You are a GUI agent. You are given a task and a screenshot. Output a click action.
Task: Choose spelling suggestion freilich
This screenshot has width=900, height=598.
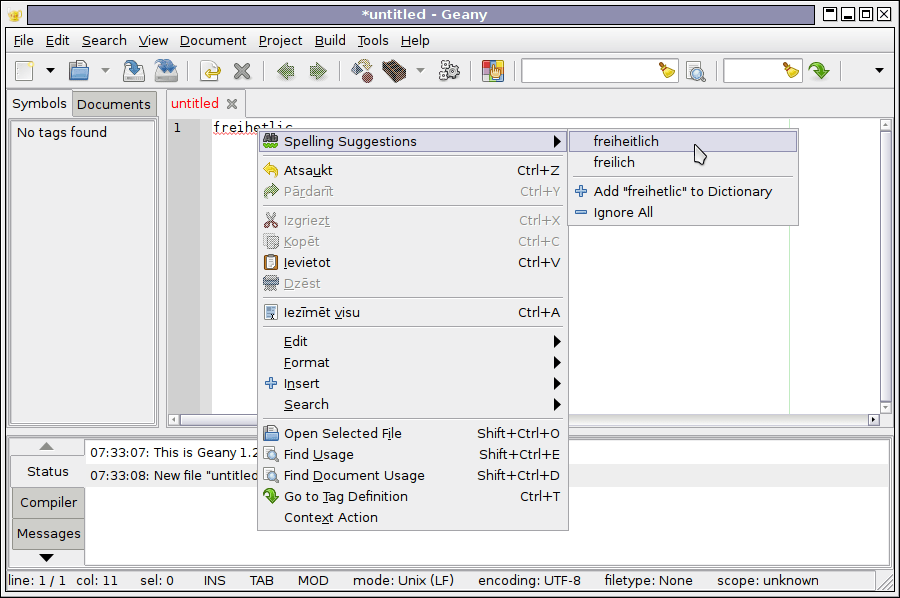tap(683, 162)
